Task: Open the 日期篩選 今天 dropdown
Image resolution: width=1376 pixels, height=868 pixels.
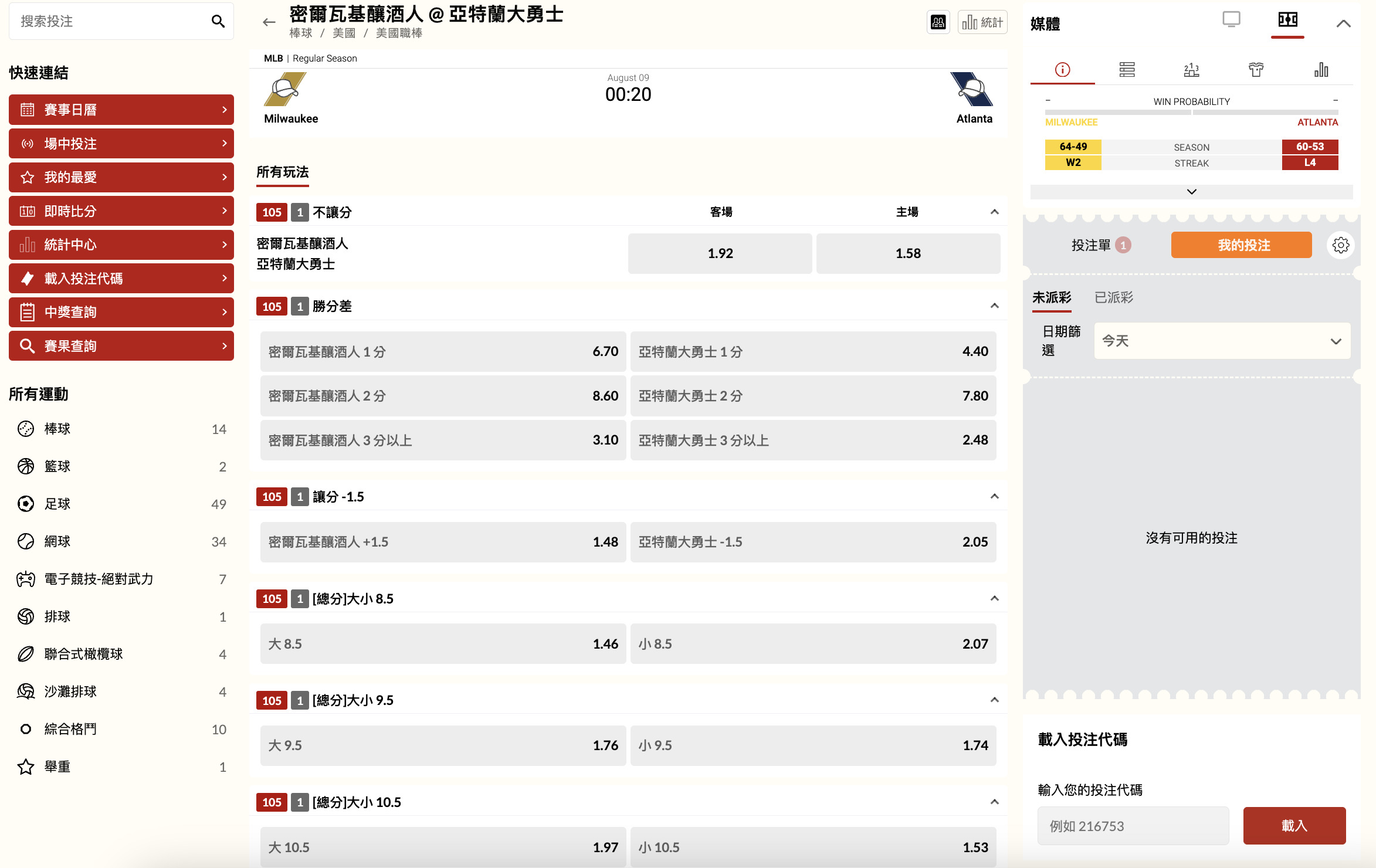Action: click(1222, 341)
